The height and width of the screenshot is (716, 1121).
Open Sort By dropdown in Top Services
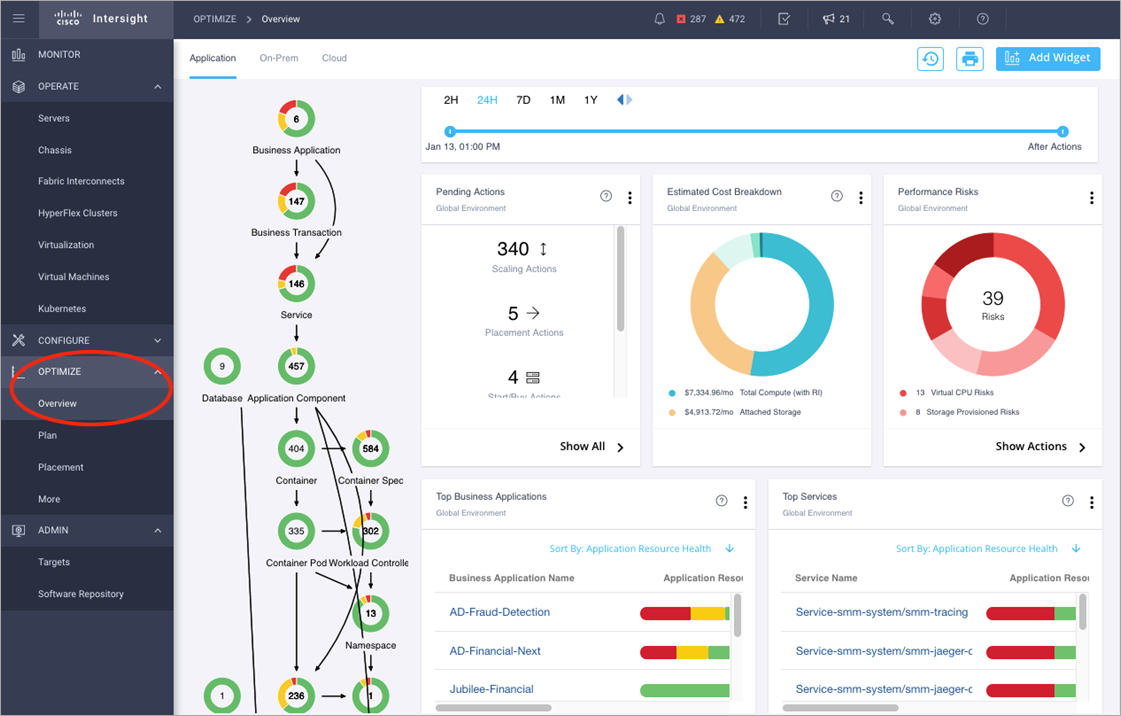977,549
